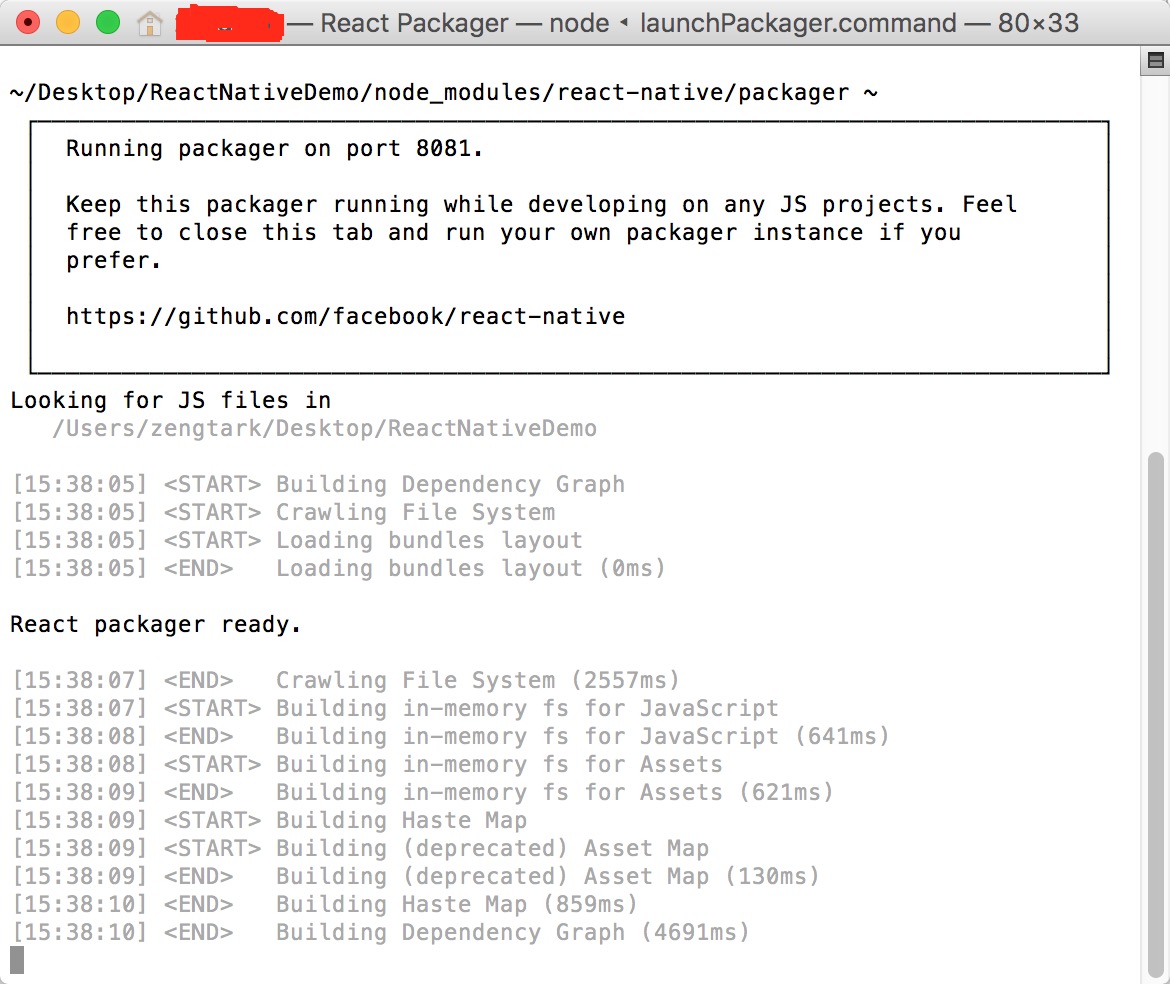Image resolution: width=1170 pixels, height=984 pixels.
Task: Click the 'React packager ready.' line
Action: (x=155, y=624)
